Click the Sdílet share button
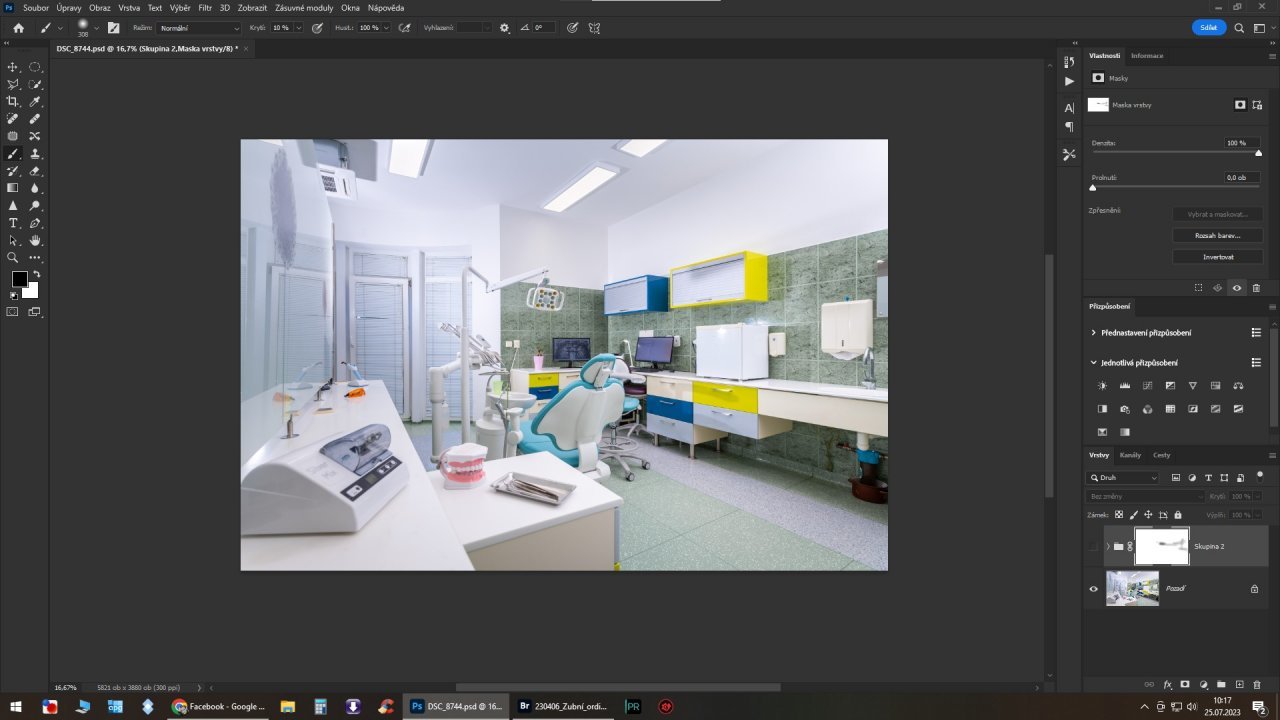The width and height of the screenshot is (1280, 720). tap(1209, 28)
